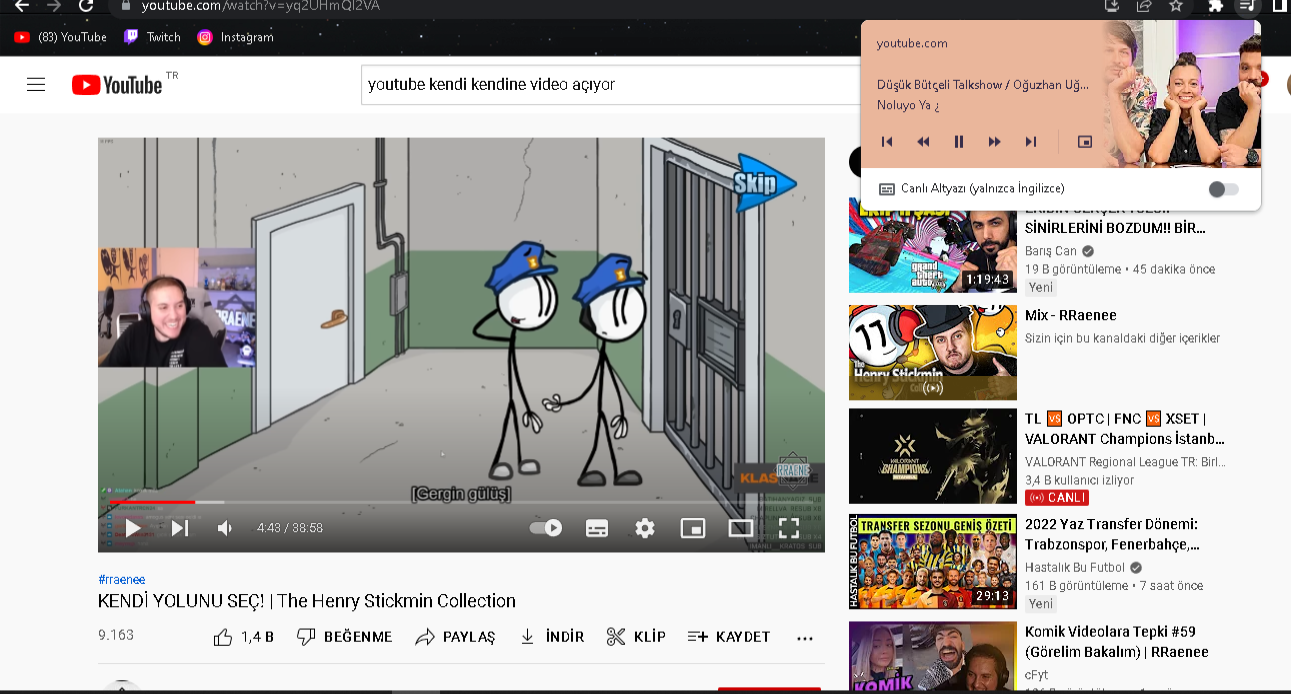Open the browser extensions puzzle icon
This screenshot has width=1291, height=694.
1216,6
